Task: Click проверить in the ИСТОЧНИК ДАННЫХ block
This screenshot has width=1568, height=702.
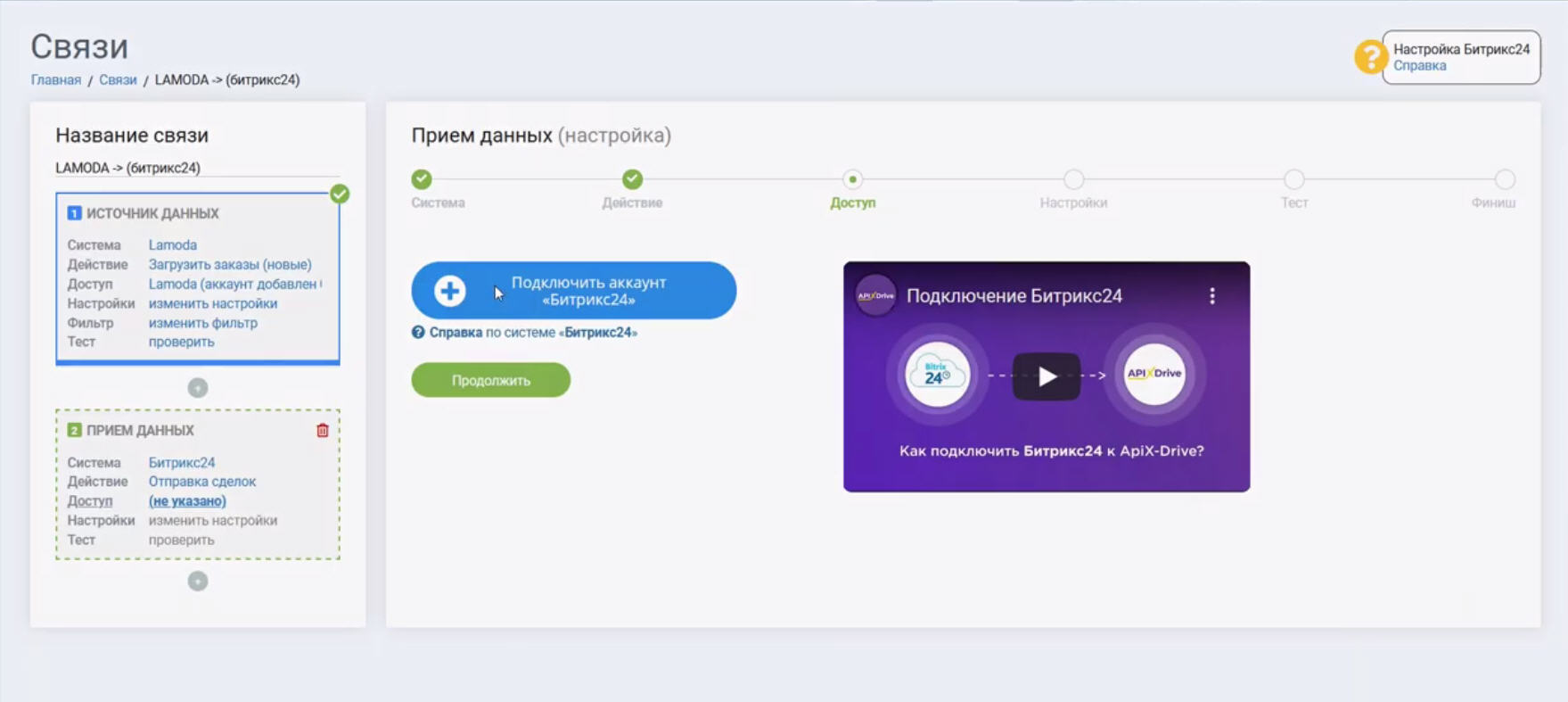Action: [182, 343]
